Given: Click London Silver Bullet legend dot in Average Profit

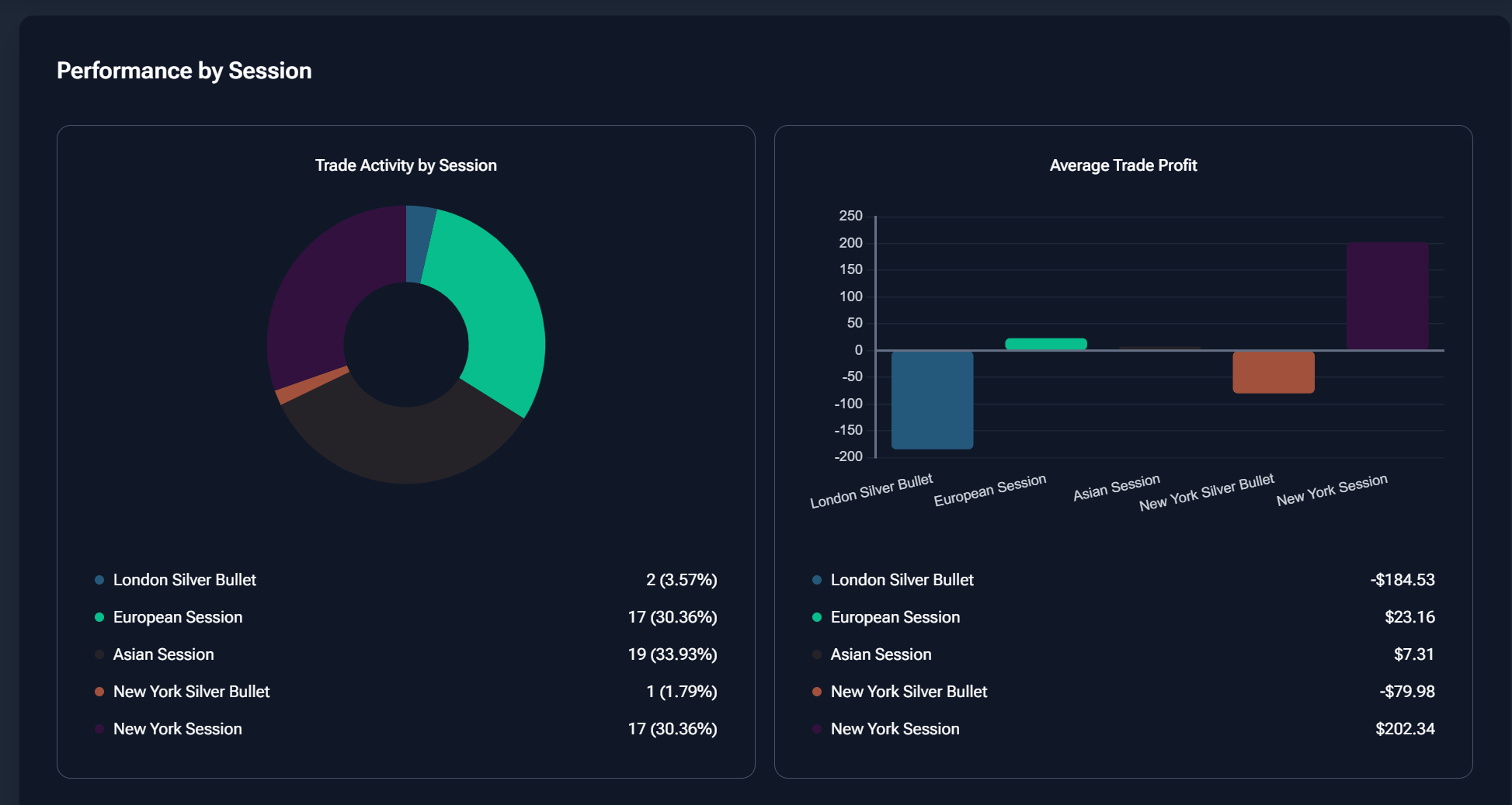Looking at the screenshot, I should 817,580.
